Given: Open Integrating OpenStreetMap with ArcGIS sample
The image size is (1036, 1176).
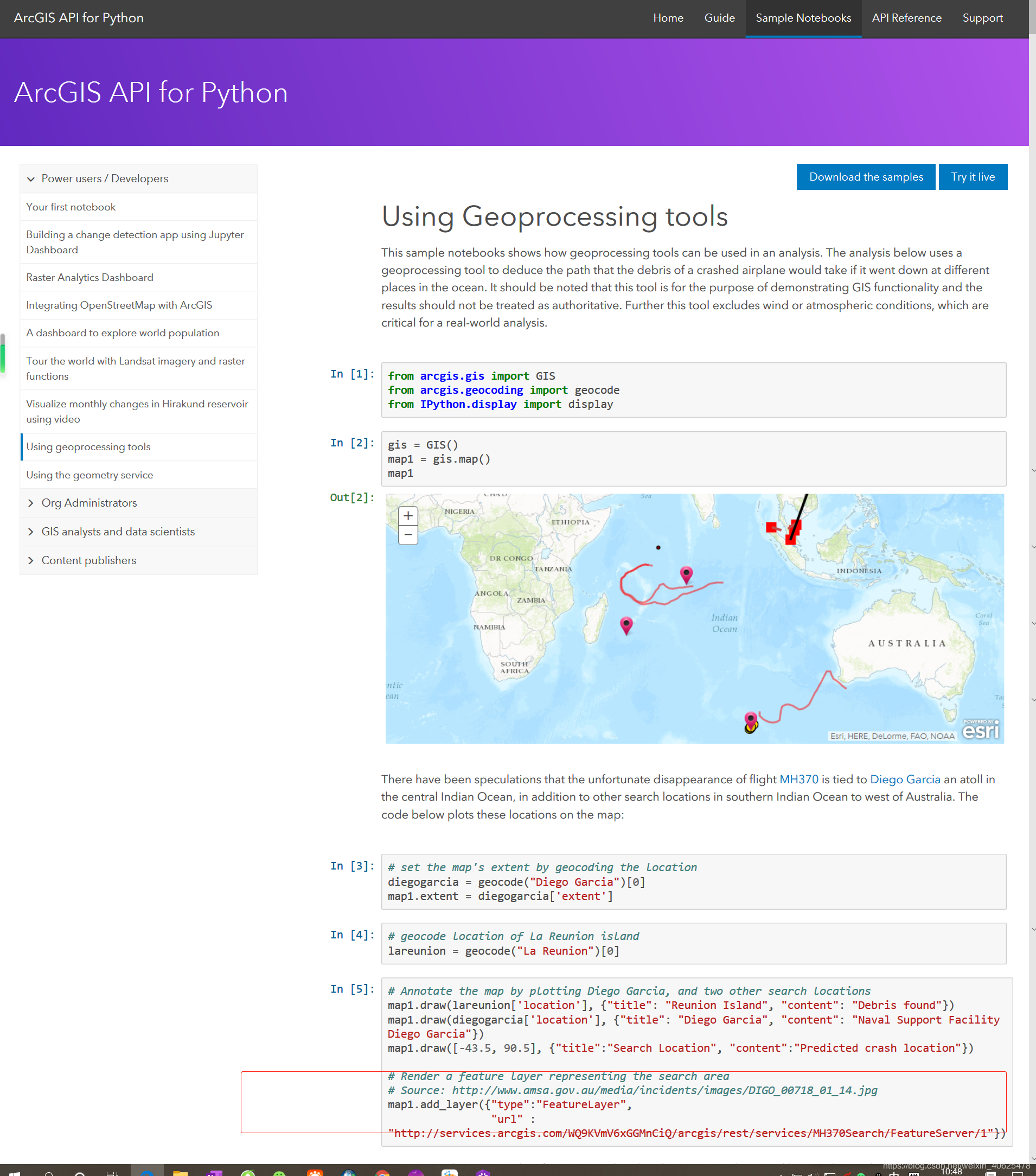Looking at the screenshot, I should [x=139, y=305].
